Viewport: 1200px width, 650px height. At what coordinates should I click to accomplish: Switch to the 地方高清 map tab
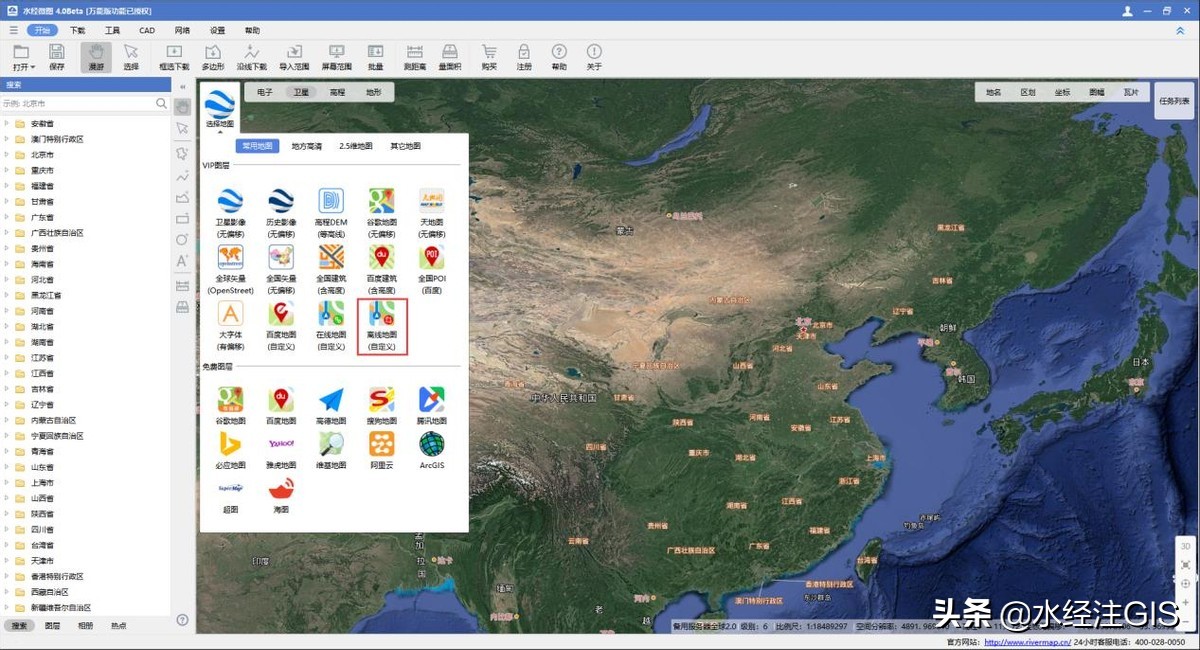306,146
